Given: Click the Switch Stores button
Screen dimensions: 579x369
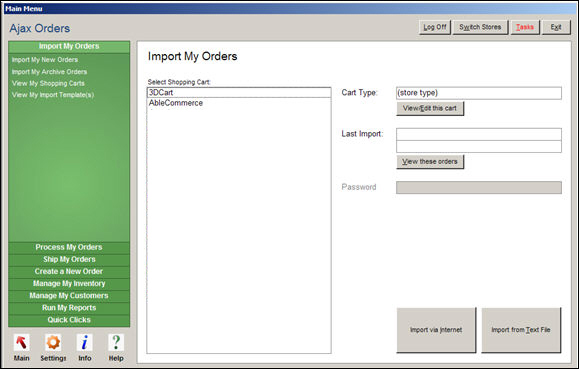Looking at the screenshot, I should point(480,27).
